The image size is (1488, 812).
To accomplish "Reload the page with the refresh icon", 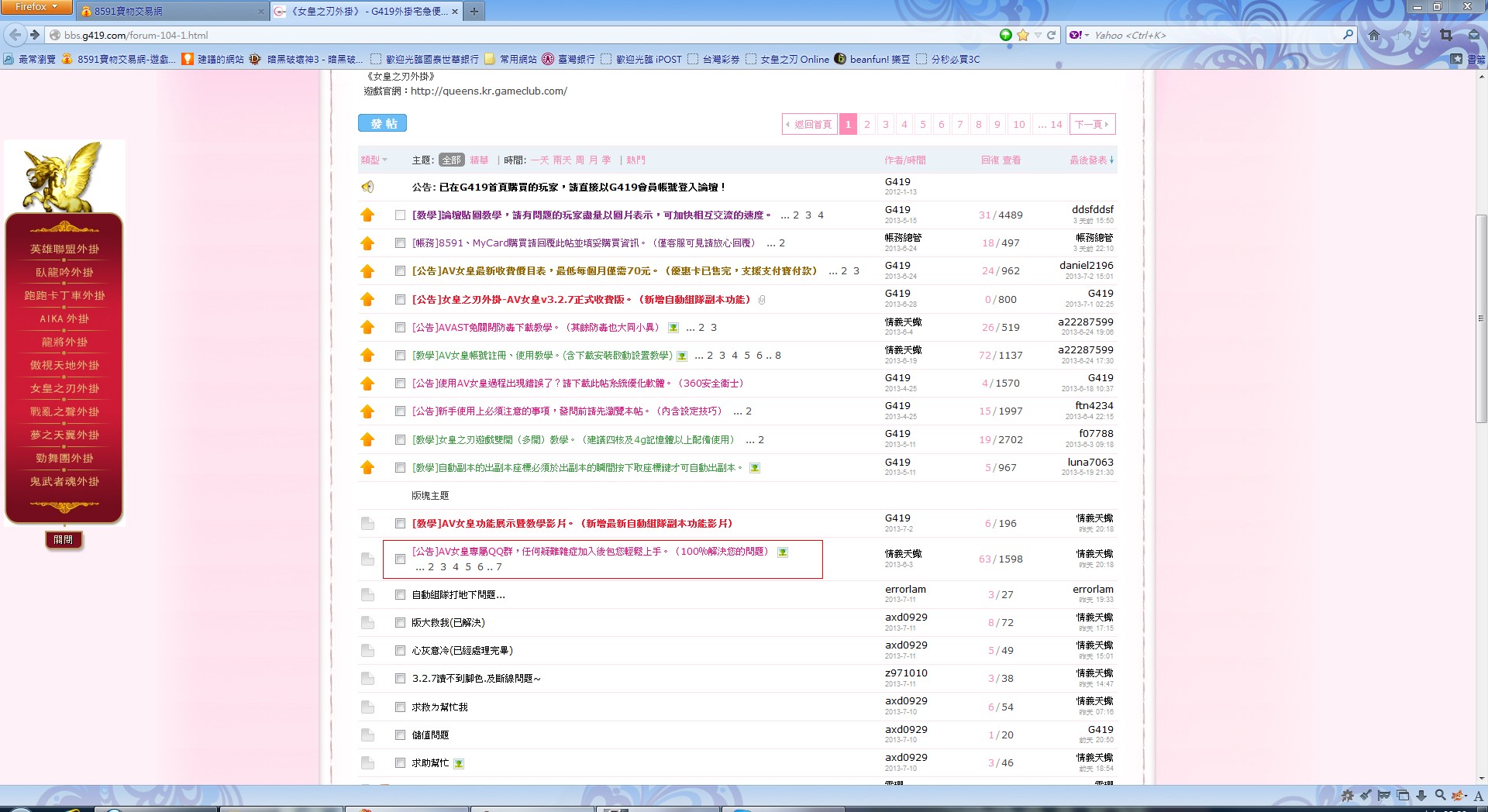I will click(1052, 35).
